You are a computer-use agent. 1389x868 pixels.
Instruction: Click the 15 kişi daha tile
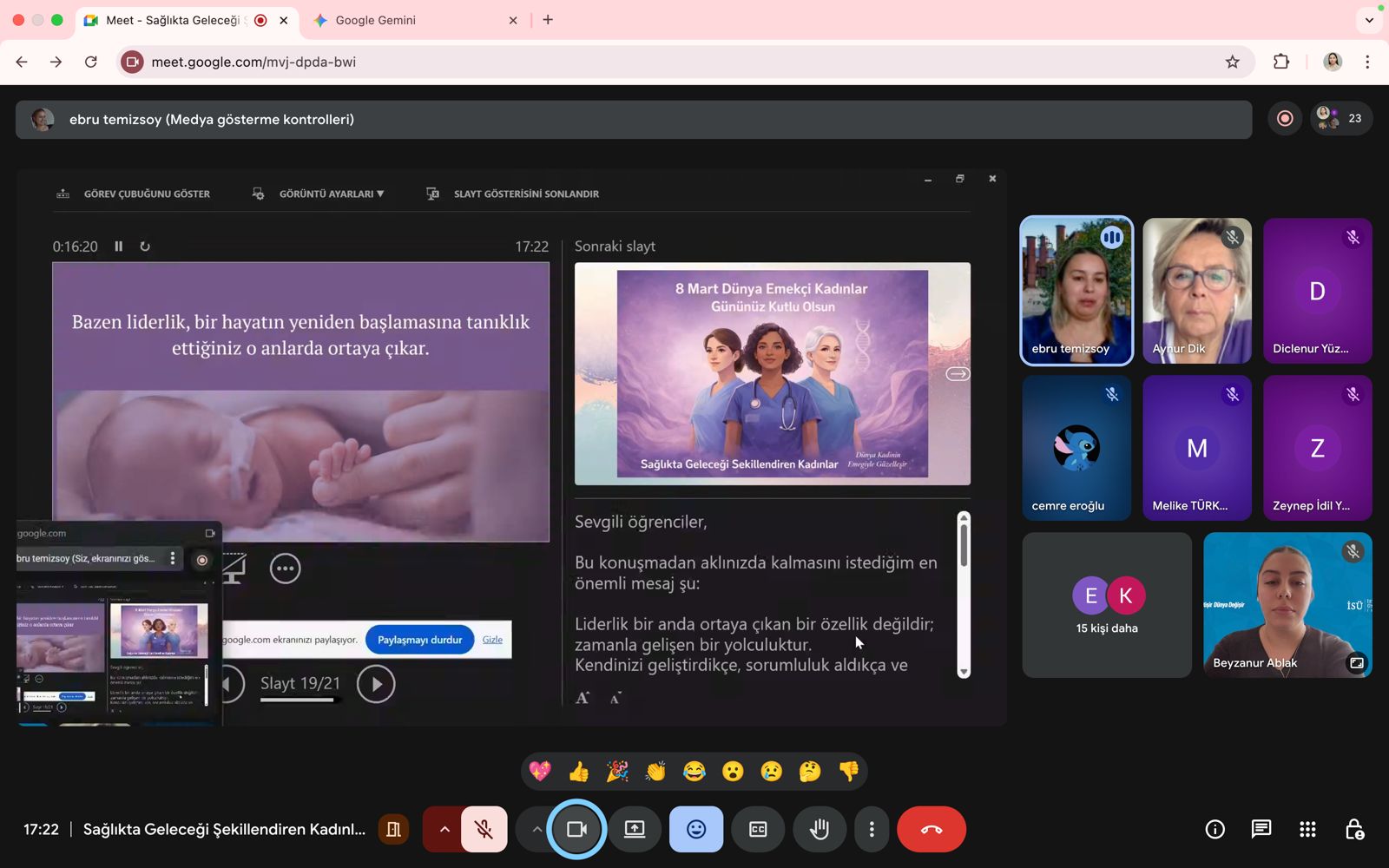pyautogui.click(x=1106, y=605)
